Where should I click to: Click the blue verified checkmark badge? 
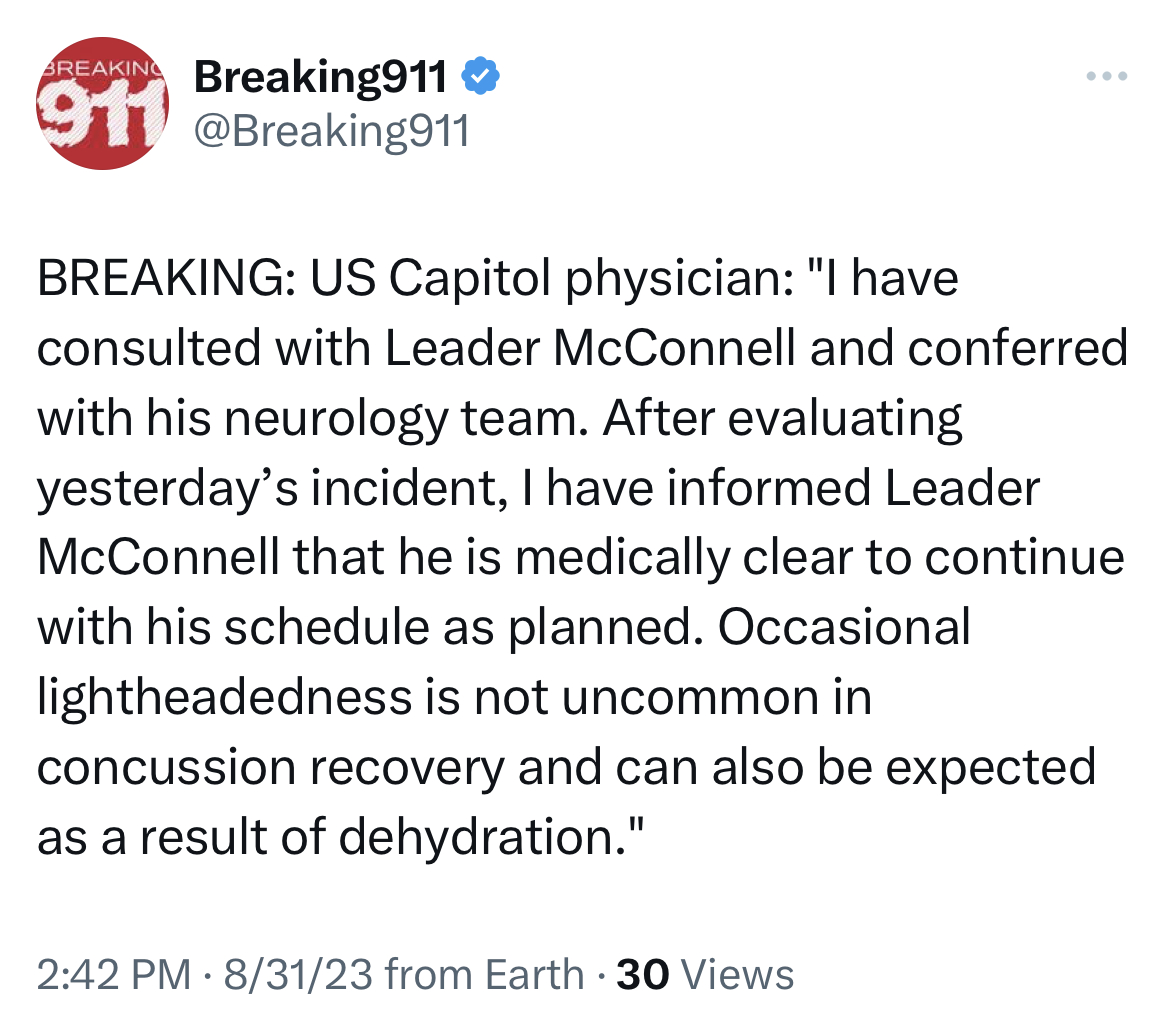pyautogui.click(x=481, y=75)
